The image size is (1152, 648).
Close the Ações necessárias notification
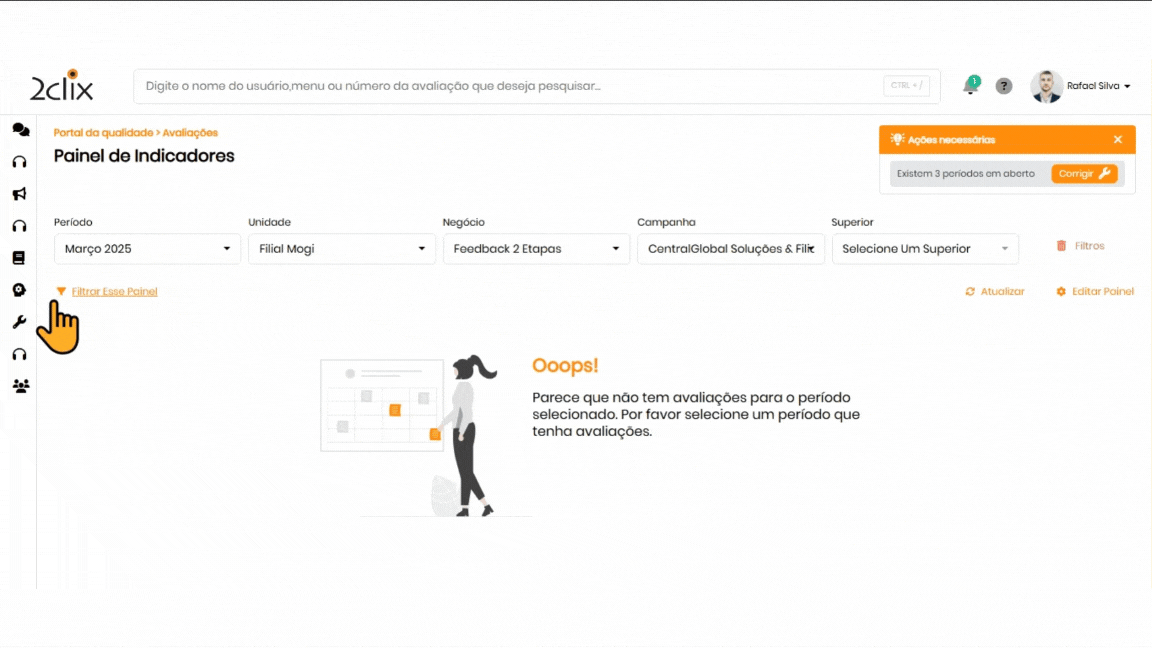1118,140
